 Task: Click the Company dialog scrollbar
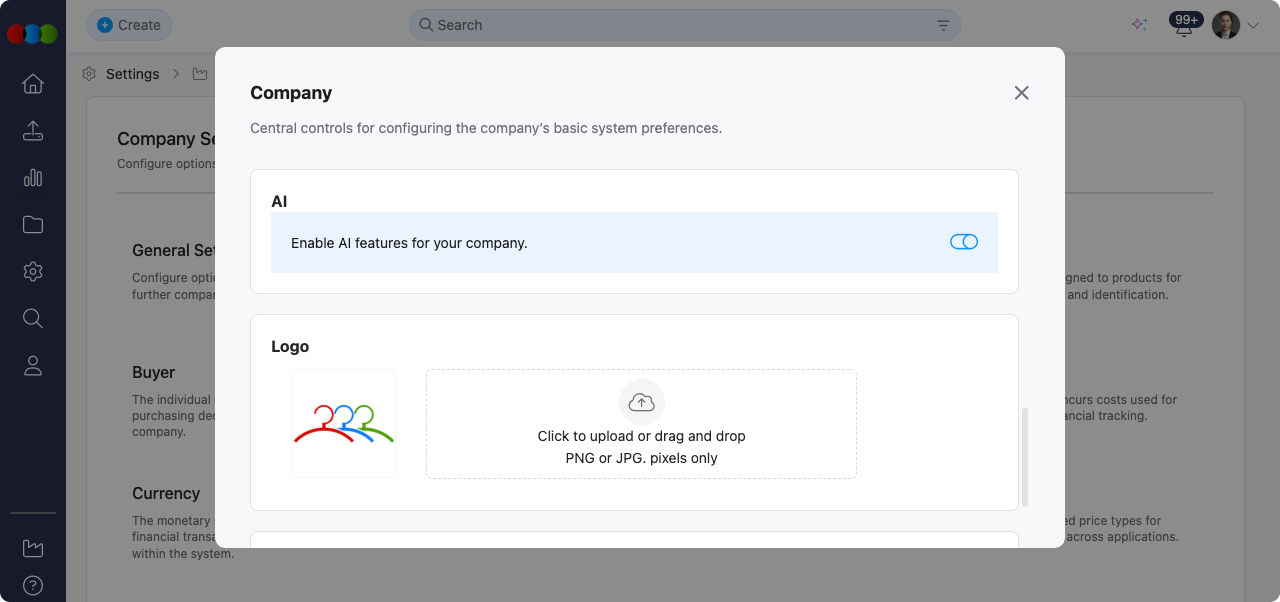[x=1024, y=457]
